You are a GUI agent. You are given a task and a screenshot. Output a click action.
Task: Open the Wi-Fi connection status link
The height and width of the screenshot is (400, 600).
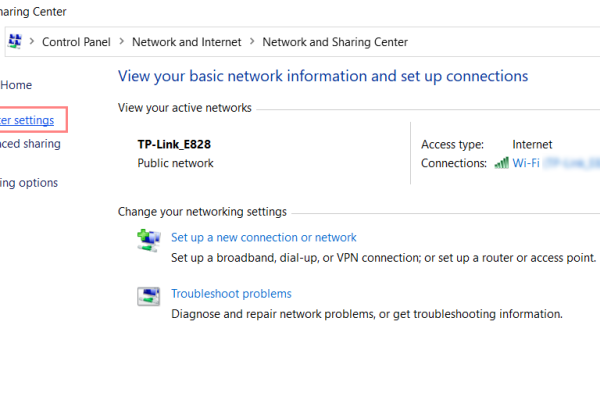pos(526,163)
